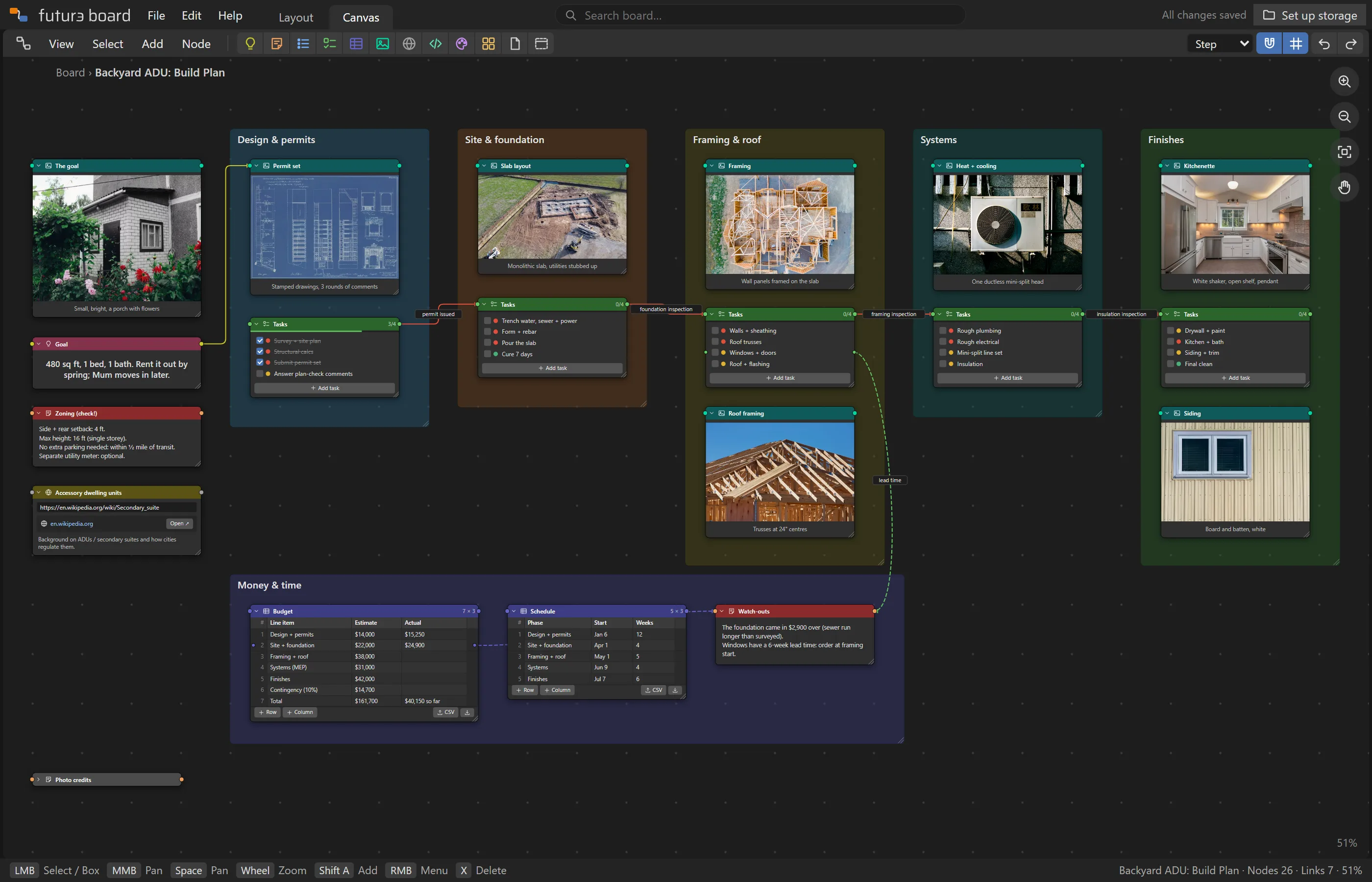
Task: Add a color palette node from the toolbar
Action: [462, 44]
